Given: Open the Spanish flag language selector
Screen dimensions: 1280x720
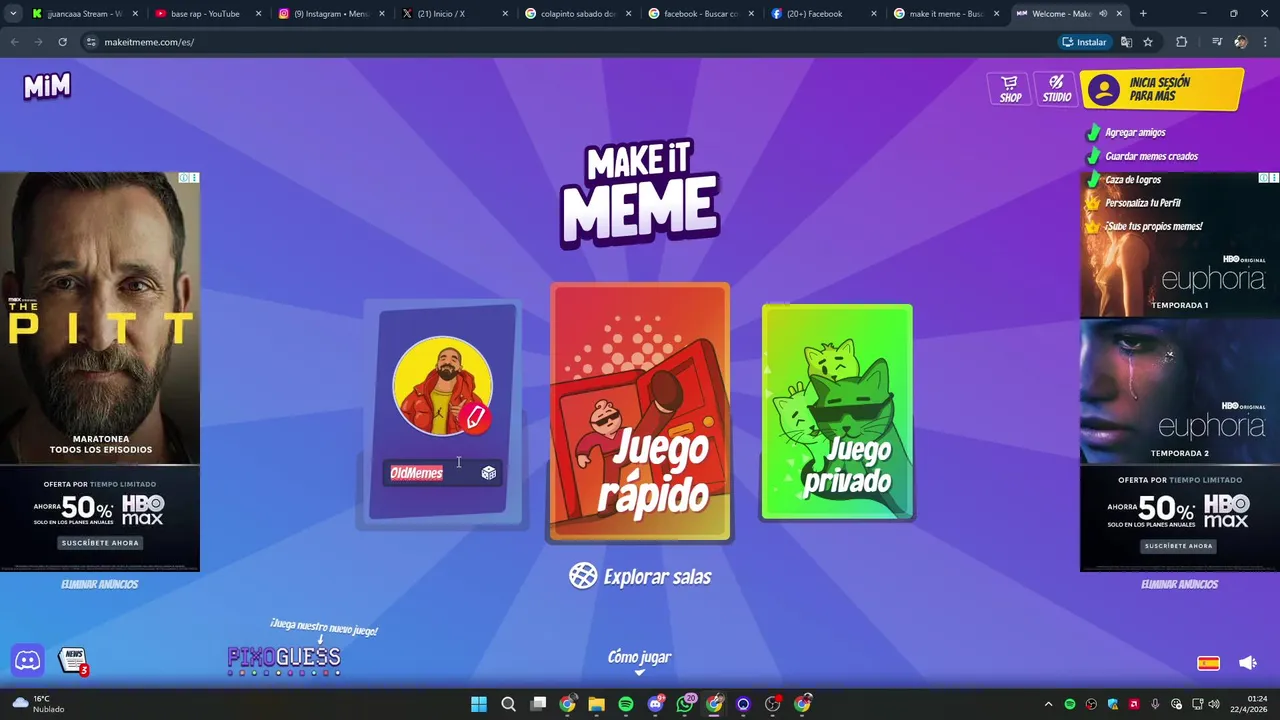Looking at the screenshot, I should pos(1208,663).
